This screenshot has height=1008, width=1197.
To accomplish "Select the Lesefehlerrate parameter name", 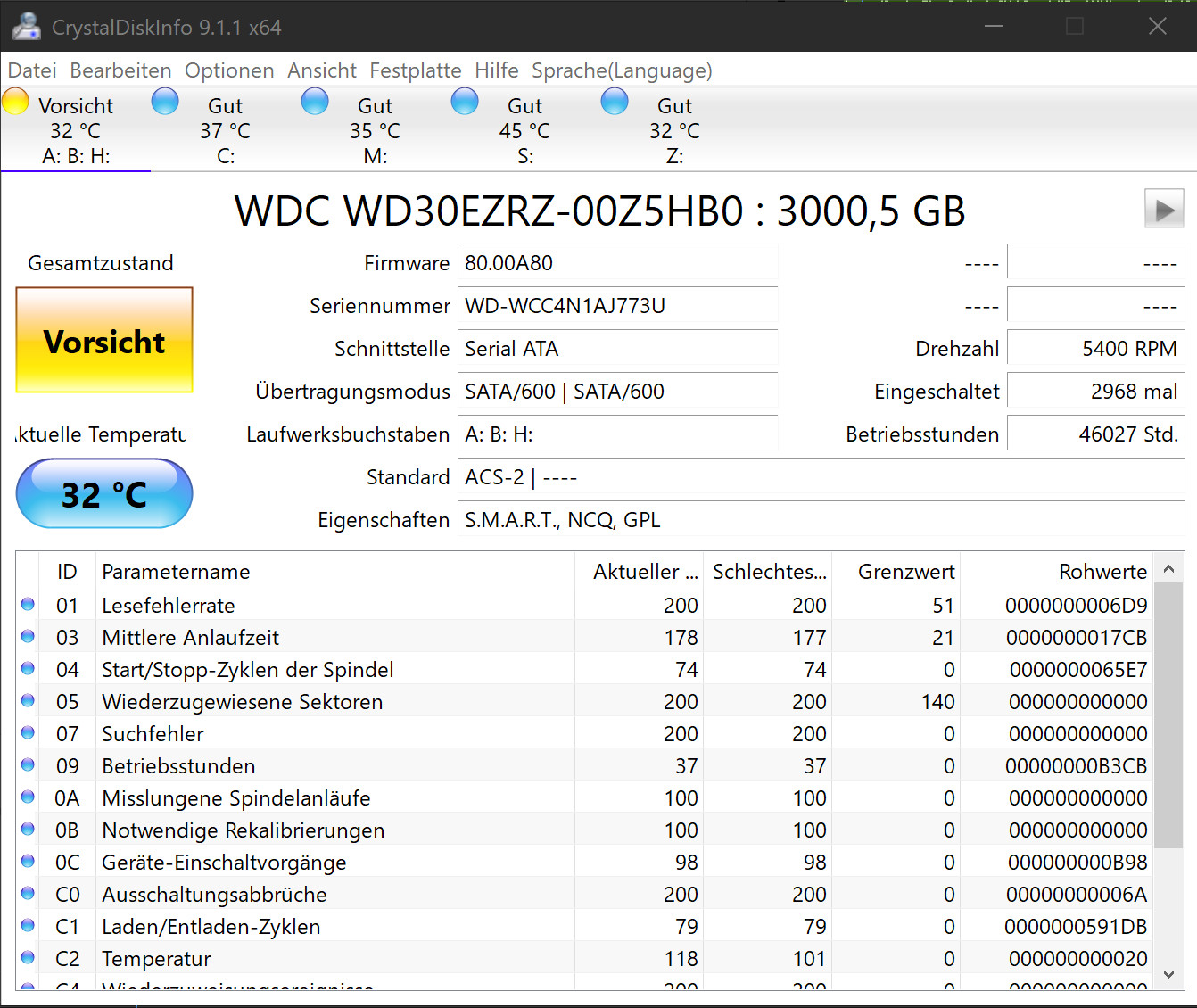I will pyautogui.click(x=169, y=606).
